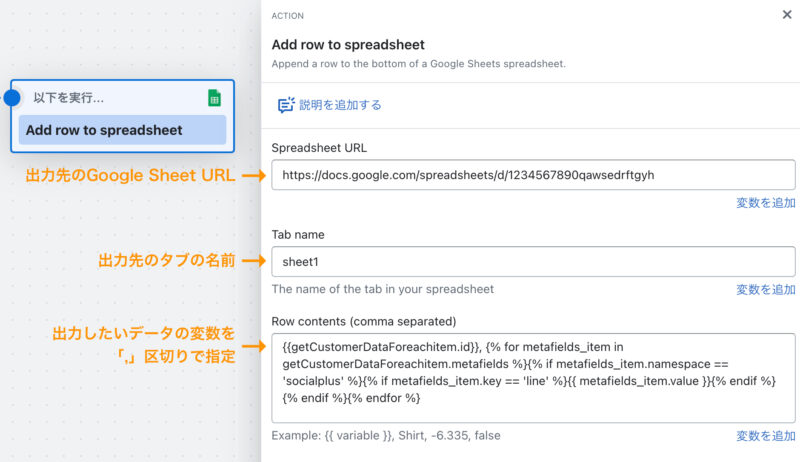The width and height of the screenshot is (800, 462).
Task: Select the Add row to spreadsheet node label
Action: pos(122,130)
